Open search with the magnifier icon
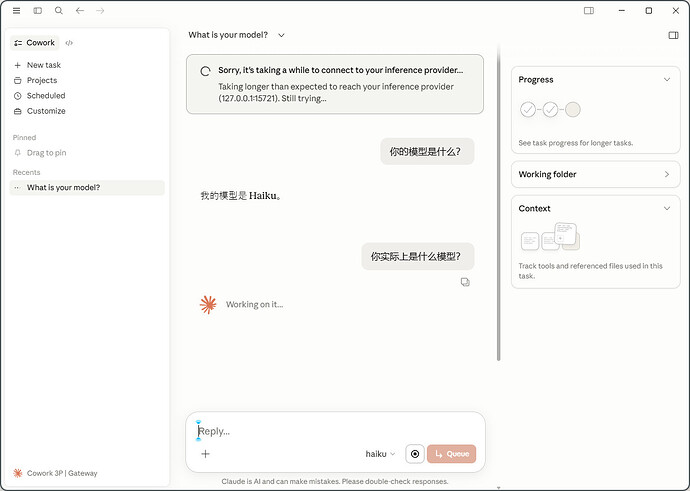This screenshot has height=491, width=690. tap(59, 11)
